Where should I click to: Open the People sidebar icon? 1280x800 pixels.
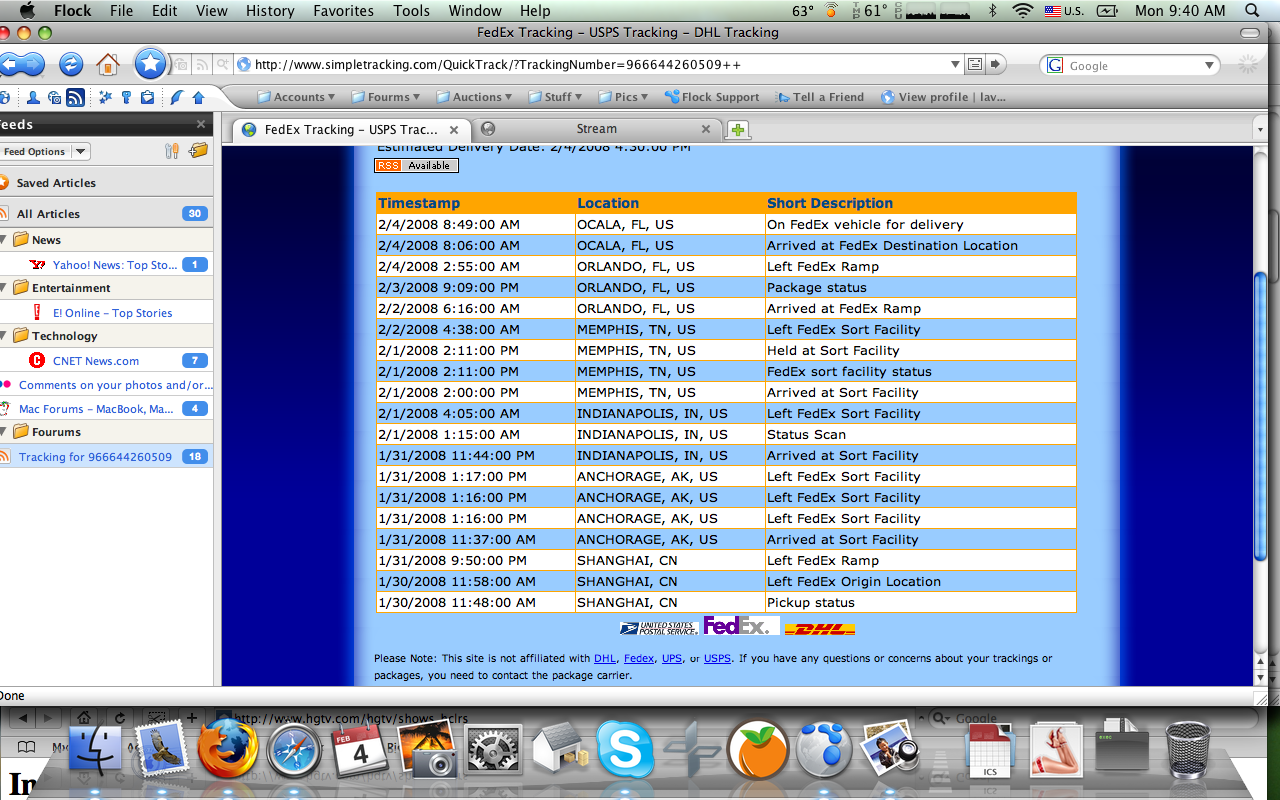[33, 97]
